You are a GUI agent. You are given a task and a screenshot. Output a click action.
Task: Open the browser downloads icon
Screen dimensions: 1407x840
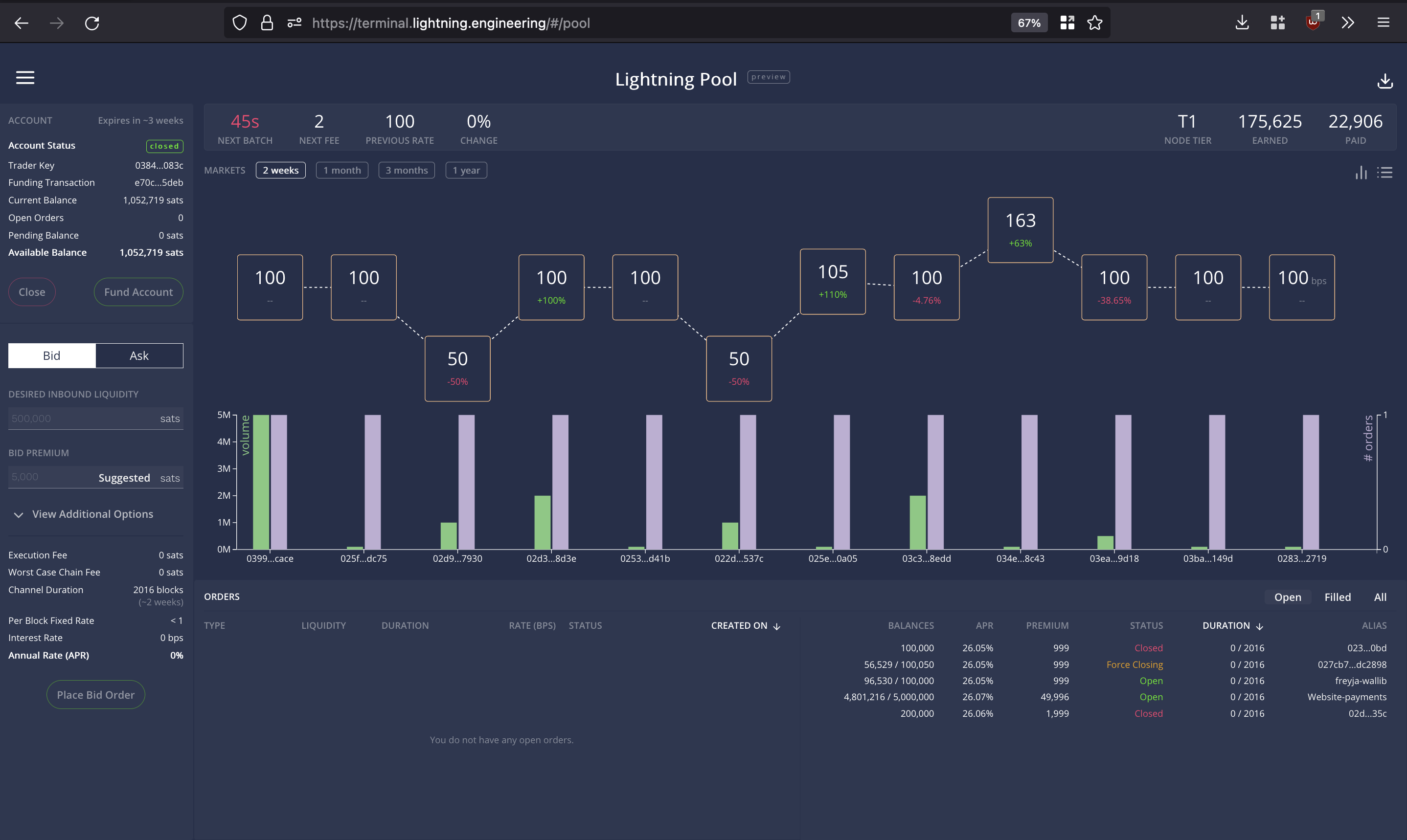pyautogui.click(x=1242, y=22)
